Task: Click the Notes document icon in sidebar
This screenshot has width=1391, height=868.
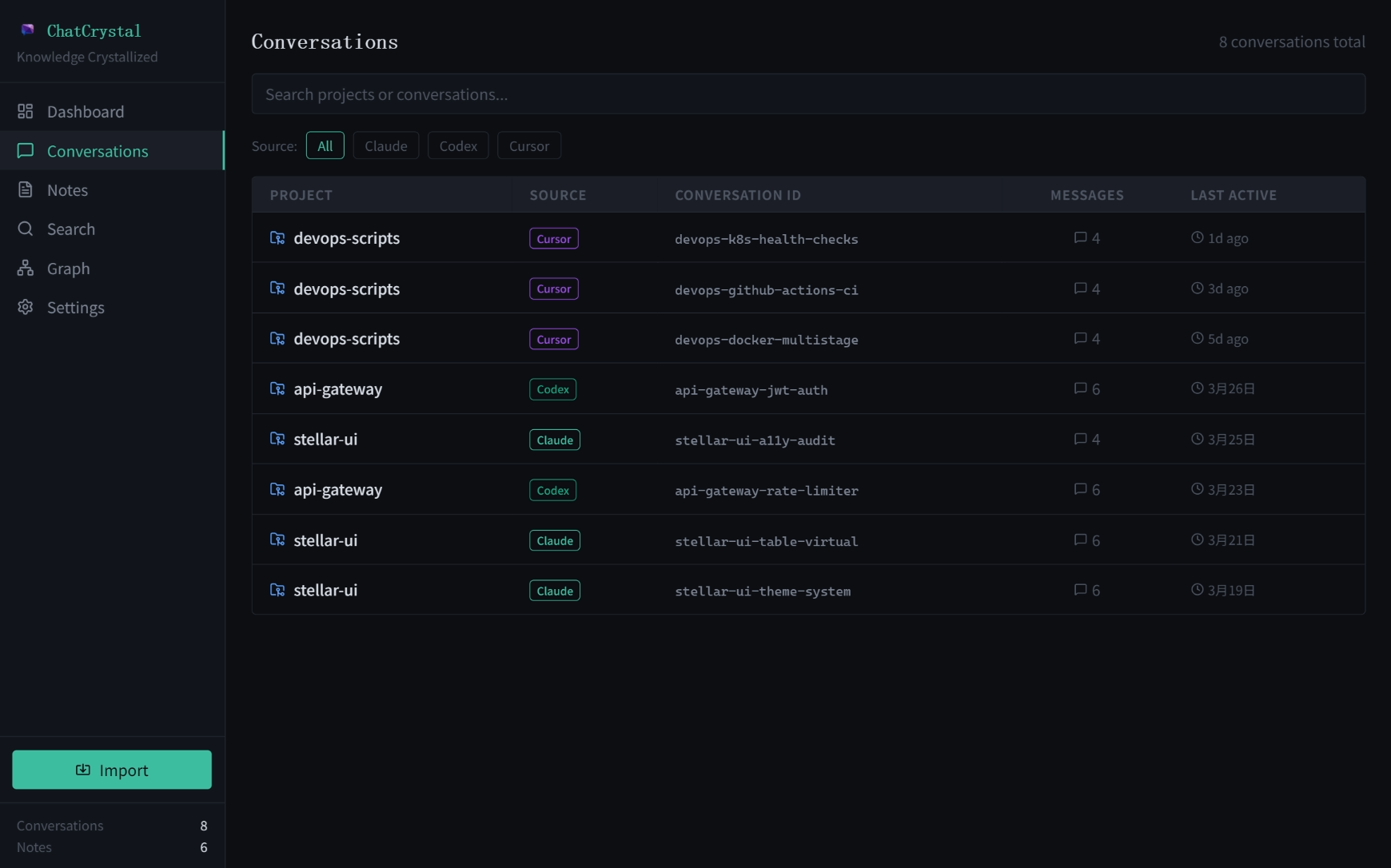Action: tap(26, 189)
